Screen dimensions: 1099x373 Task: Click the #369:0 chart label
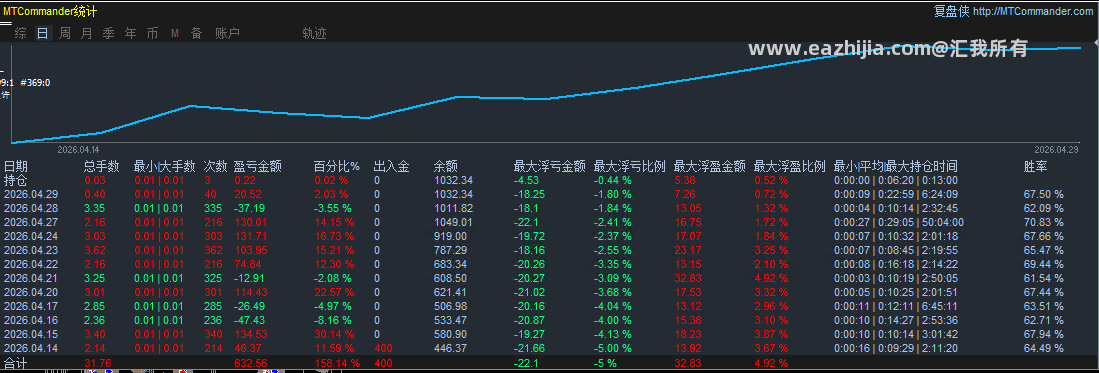point(35,83)
